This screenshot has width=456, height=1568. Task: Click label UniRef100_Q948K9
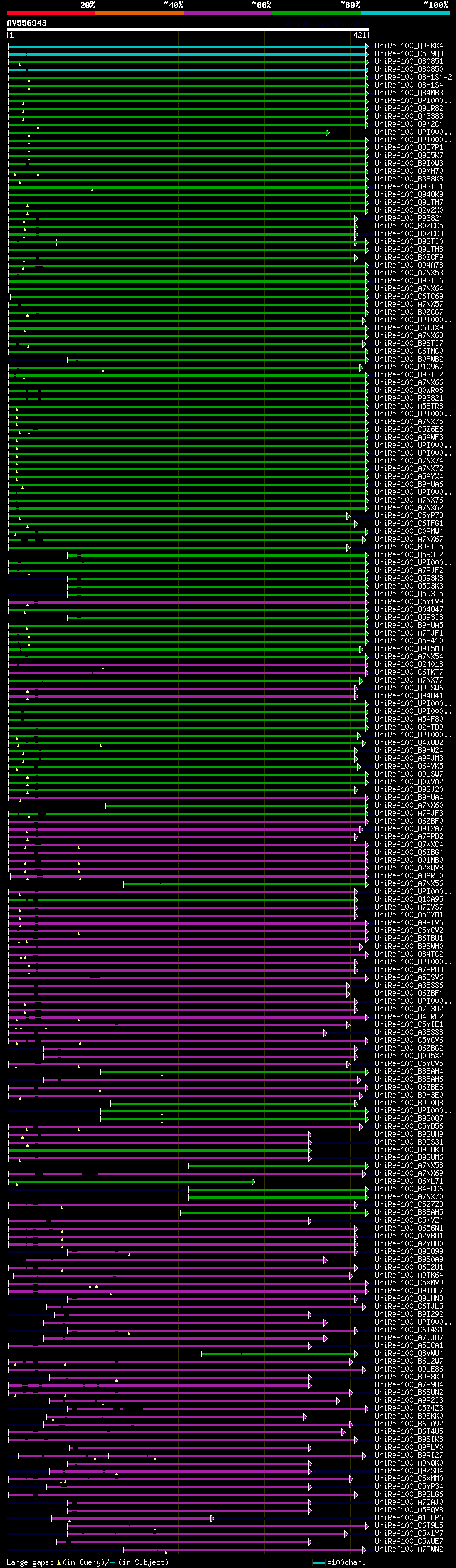409,194
